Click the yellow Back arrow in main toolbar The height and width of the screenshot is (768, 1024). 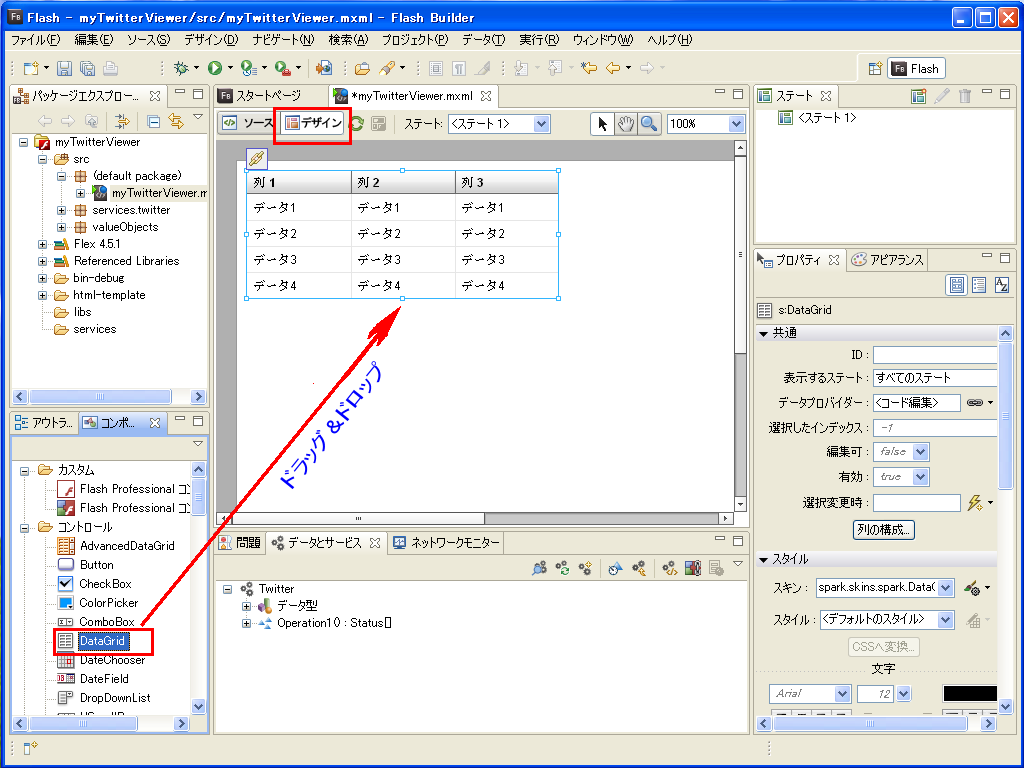click(613, 68)
